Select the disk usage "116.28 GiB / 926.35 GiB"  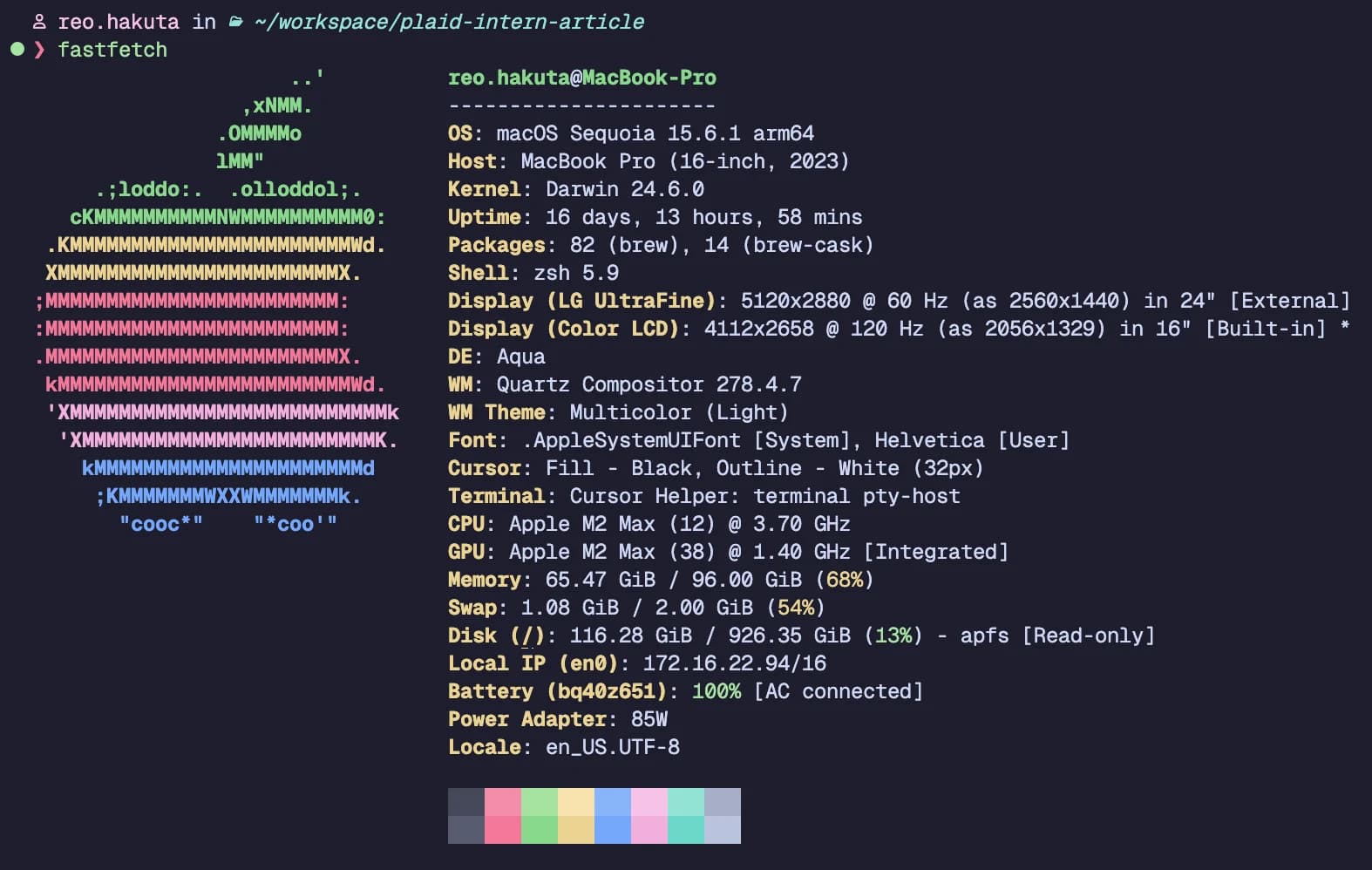pos(710,636)
